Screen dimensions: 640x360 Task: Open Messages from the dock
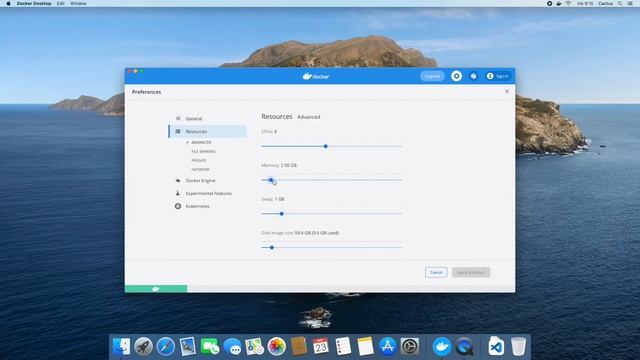click(x=232, y=347)
